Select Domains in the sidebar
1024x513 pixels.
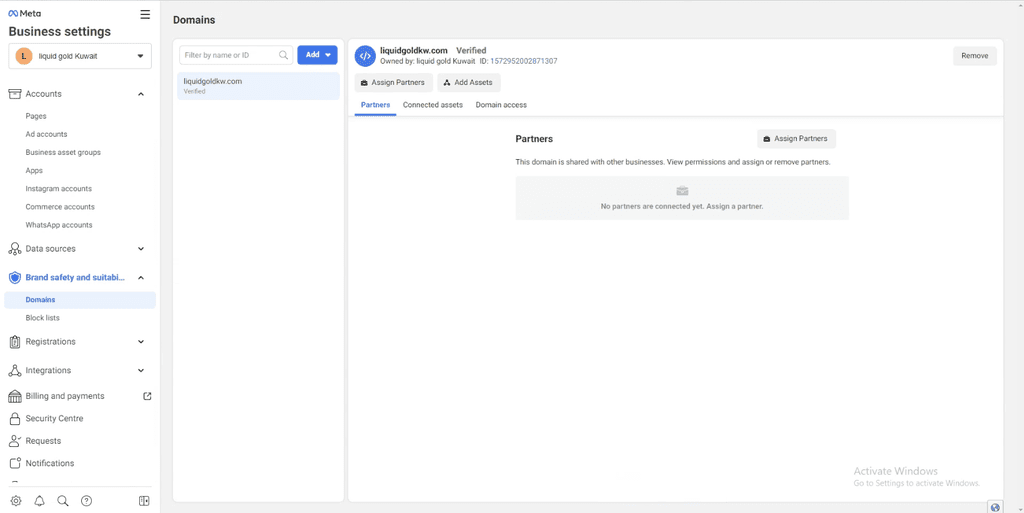80,300
